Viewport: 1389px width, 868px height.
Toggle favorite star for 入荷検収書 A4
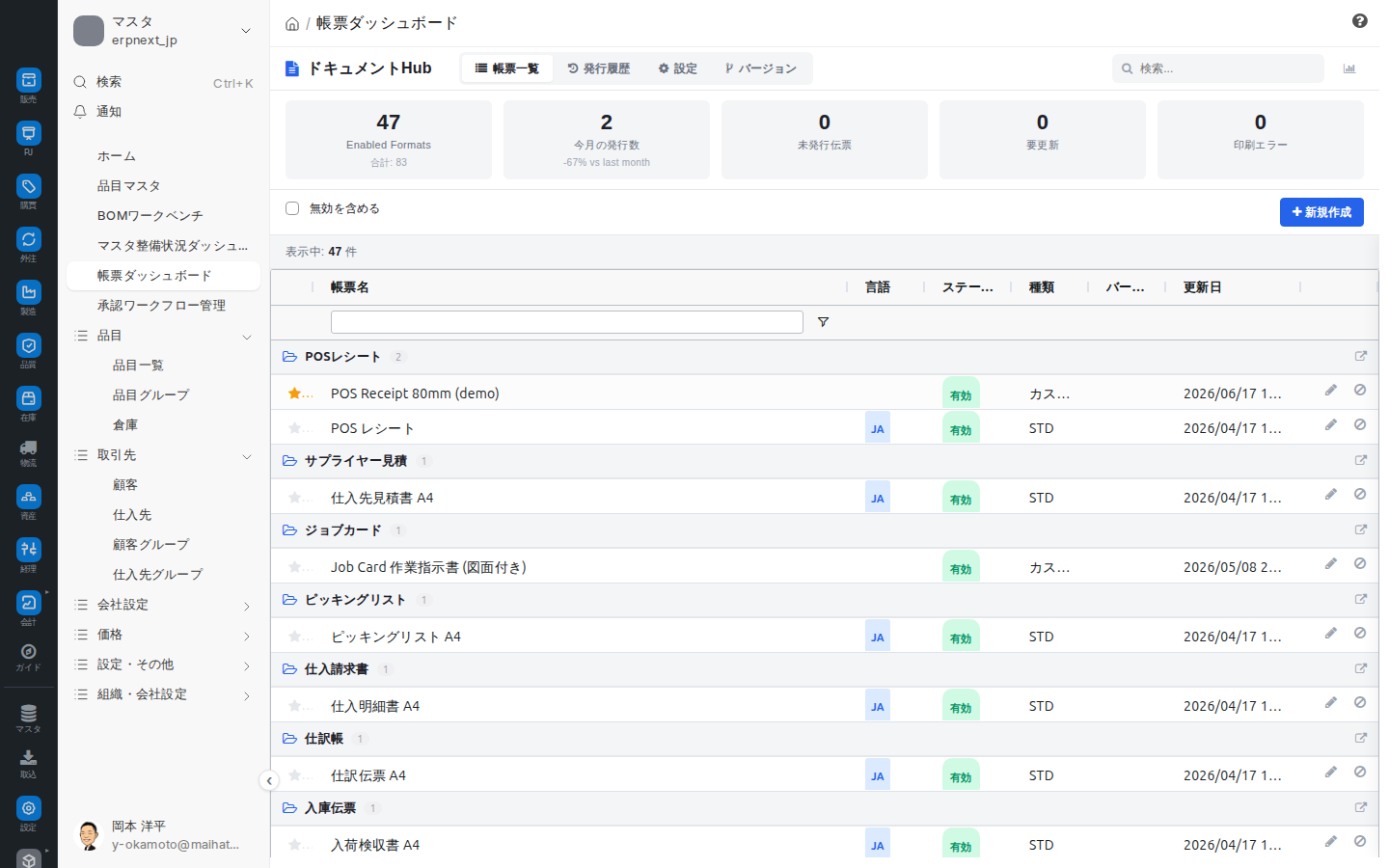[x=294, y=844]
